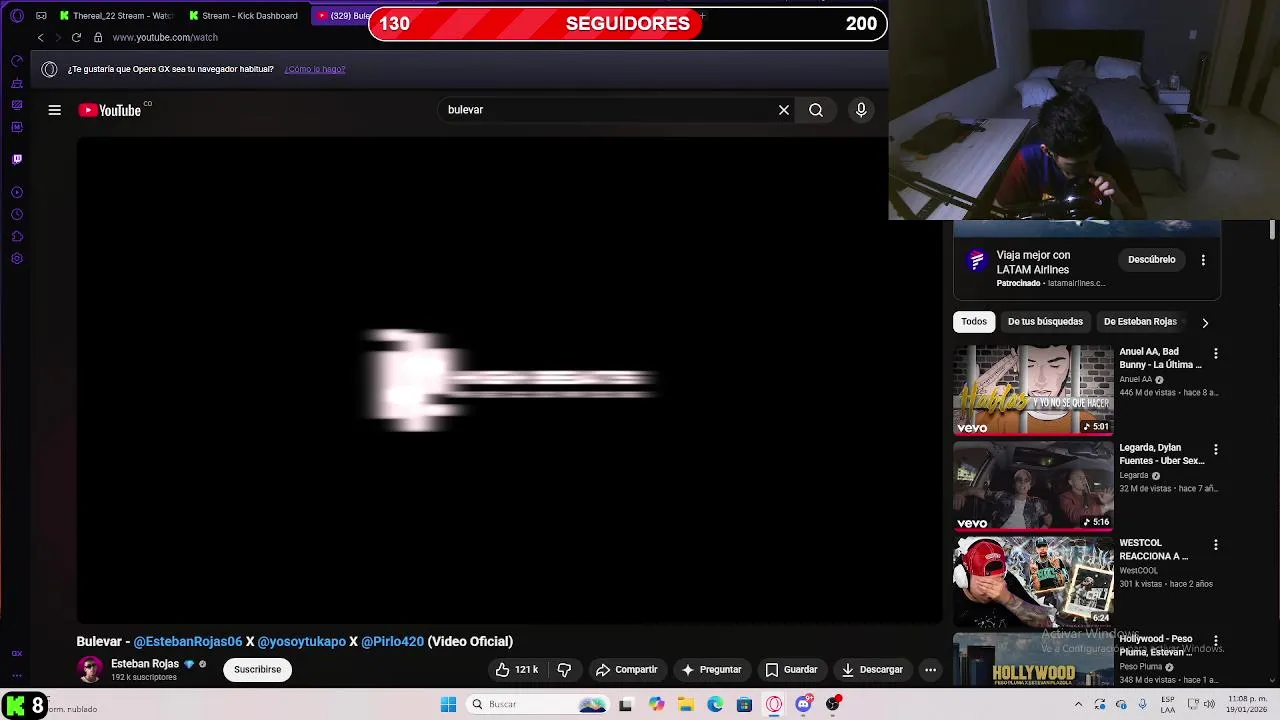Open Compartir share dialog

[x=626, y=670]
